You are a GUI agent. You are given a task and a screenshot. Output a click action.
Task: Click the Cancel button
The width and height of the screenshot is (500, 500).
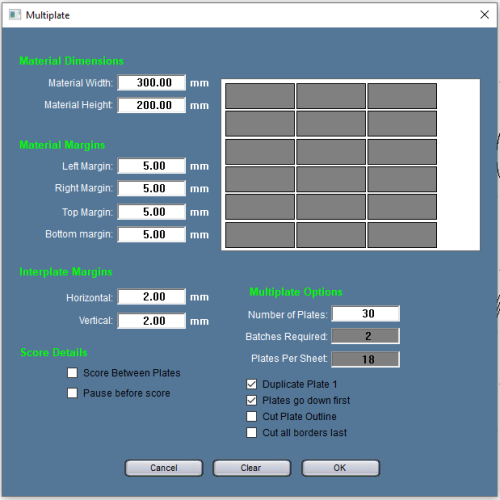click(x=164, y=468)
